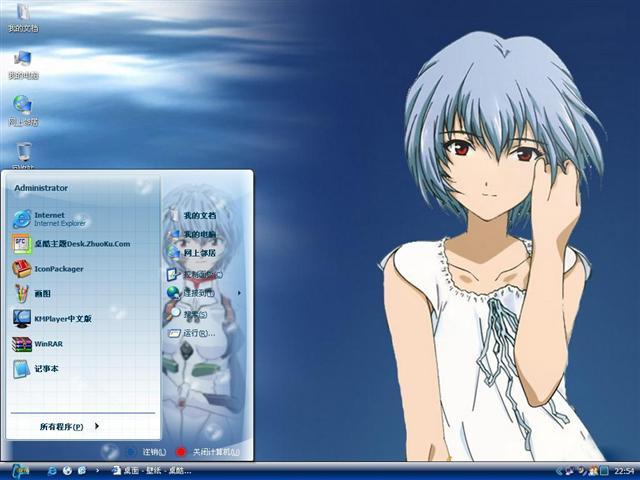Click the green square tray icon

604,471
